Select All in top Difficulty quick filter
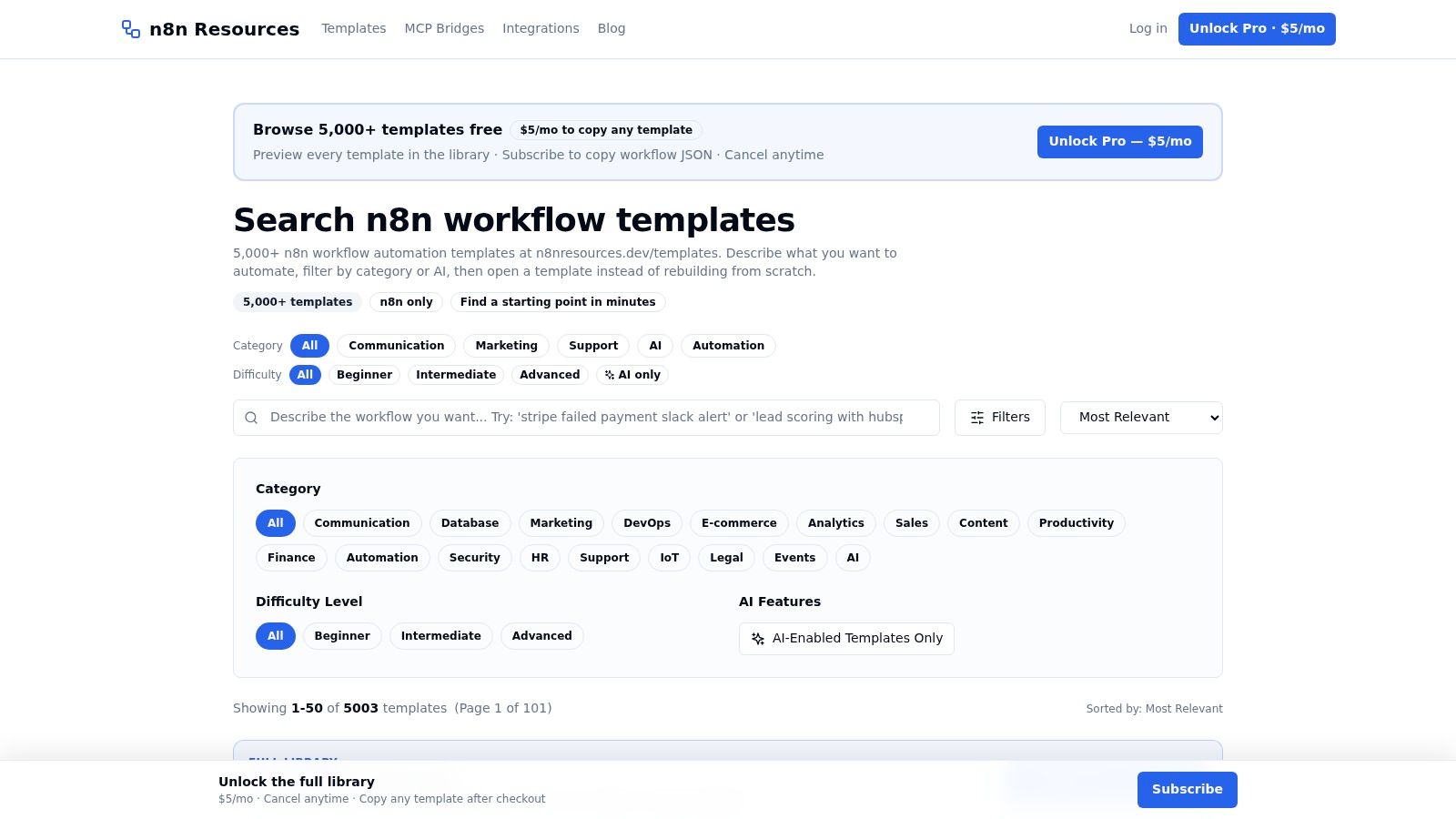1456x819 pixels. pos(305,375)
